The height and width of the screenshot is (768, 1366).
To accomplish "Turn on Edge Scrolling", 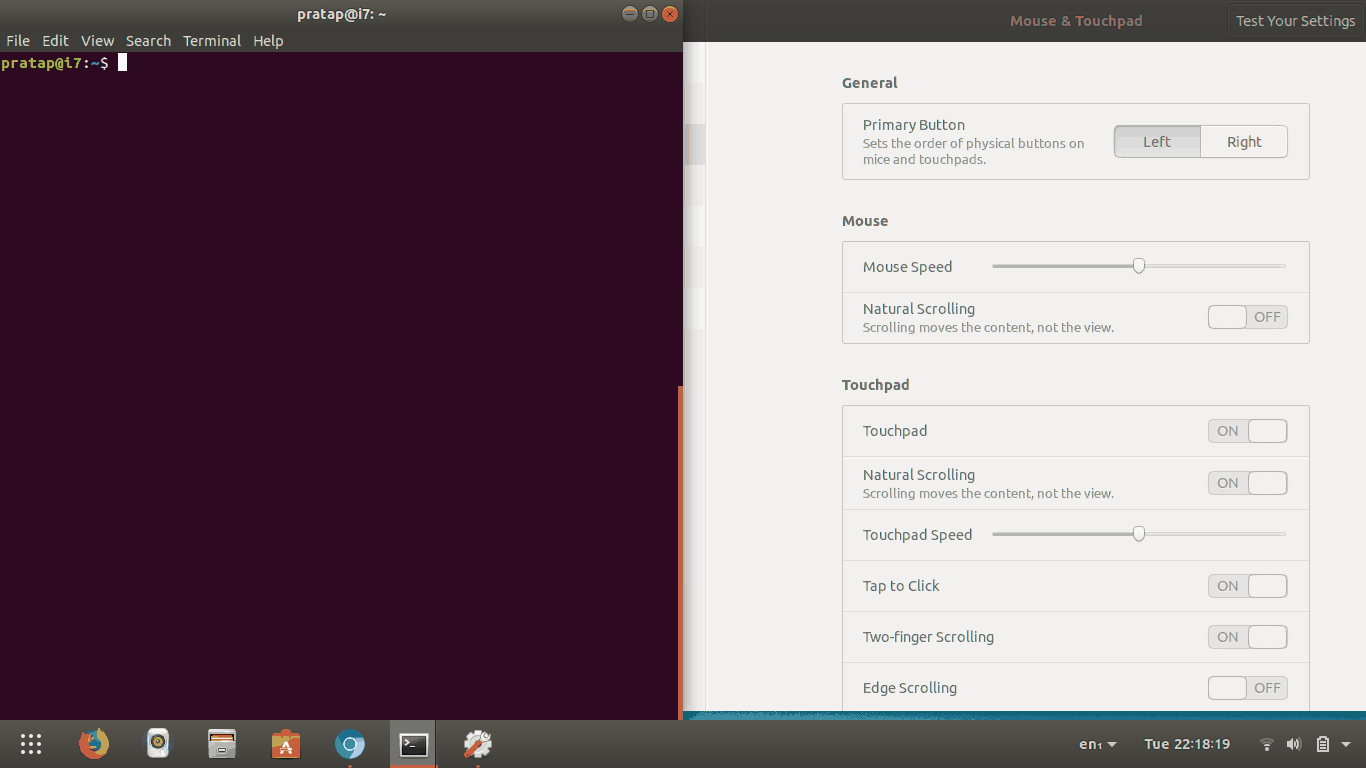I will pos(1247,688).
